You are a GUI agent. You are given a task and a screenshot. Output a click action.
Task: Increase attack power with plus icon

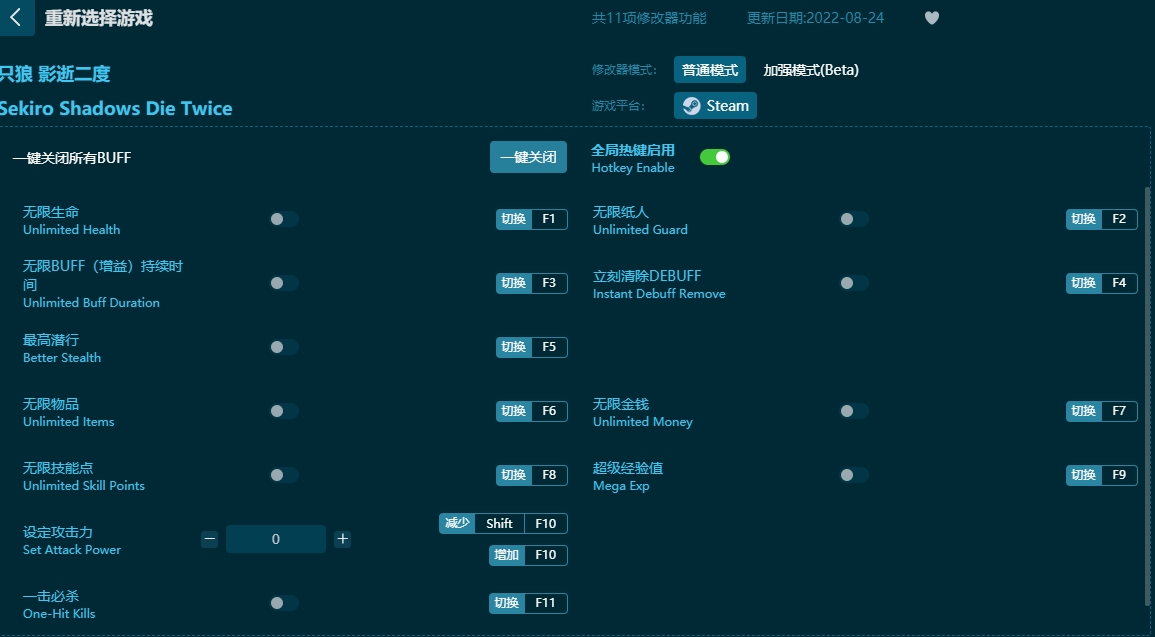pyautogui.click(x=343, y=539)
